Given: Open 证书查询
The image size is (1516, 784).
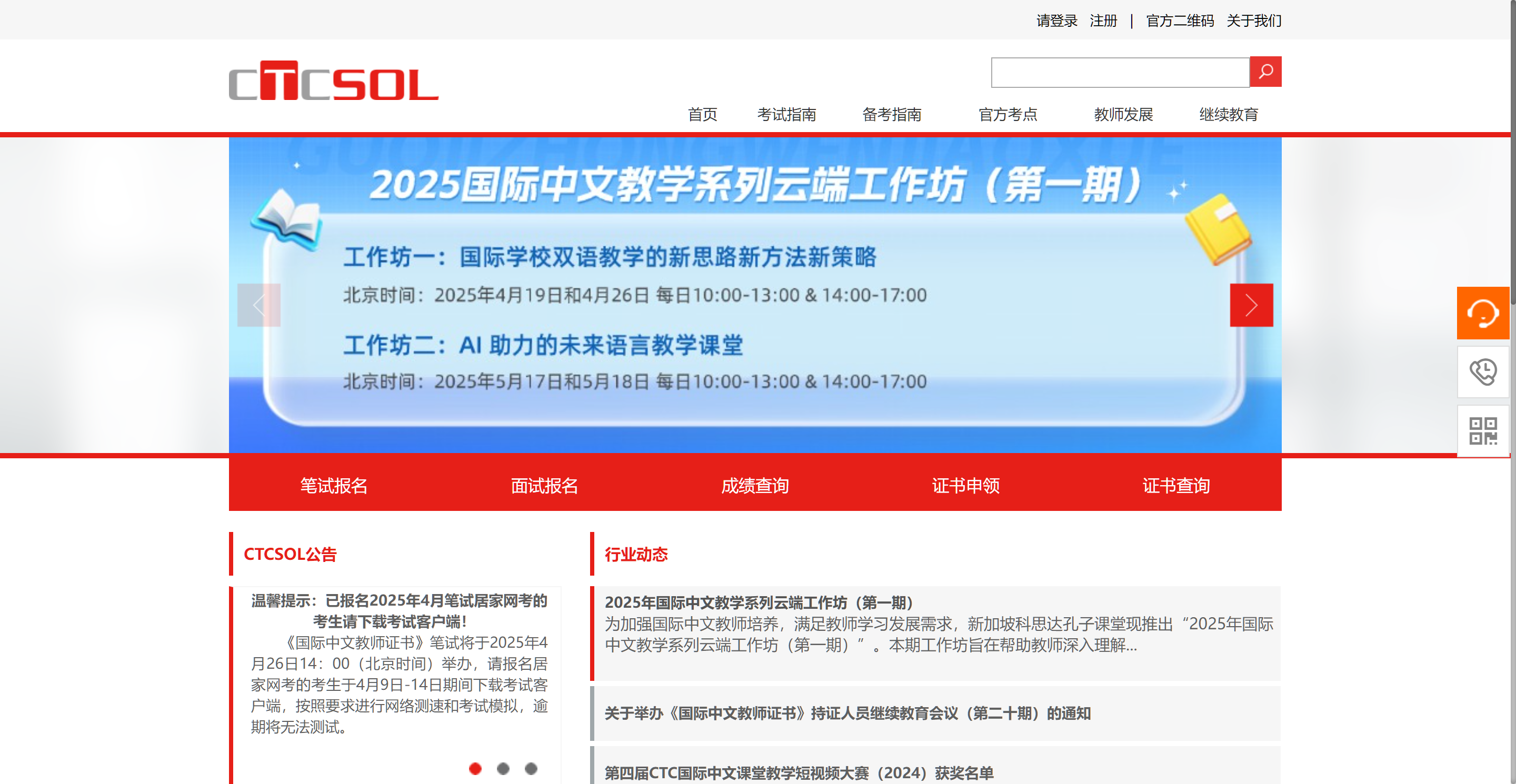Looking at the screenshot, I should (x=1176, y=485).
